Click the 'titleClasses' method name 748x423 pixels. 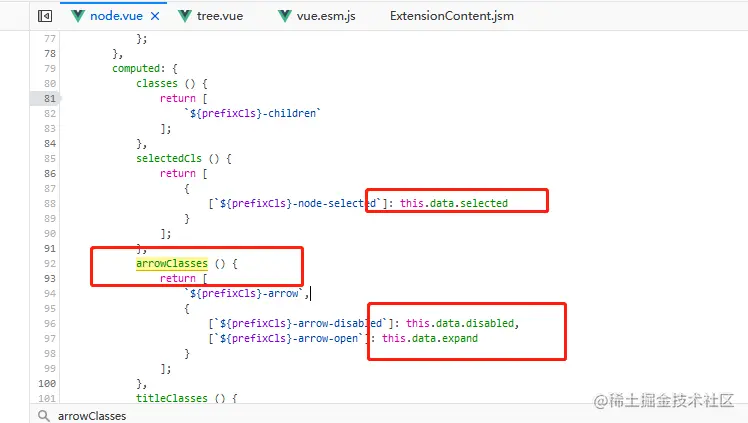click(172, 398)
